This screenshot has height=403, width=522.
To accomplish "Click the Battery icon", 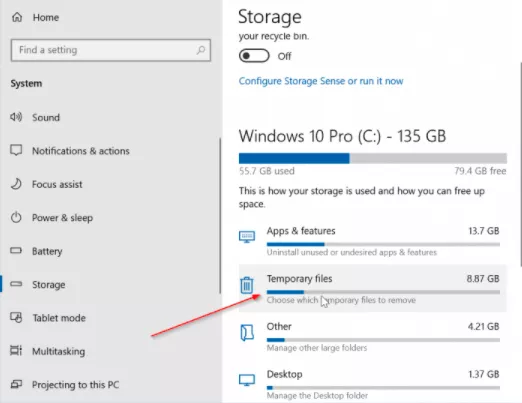I will click(x=16, y=250).
